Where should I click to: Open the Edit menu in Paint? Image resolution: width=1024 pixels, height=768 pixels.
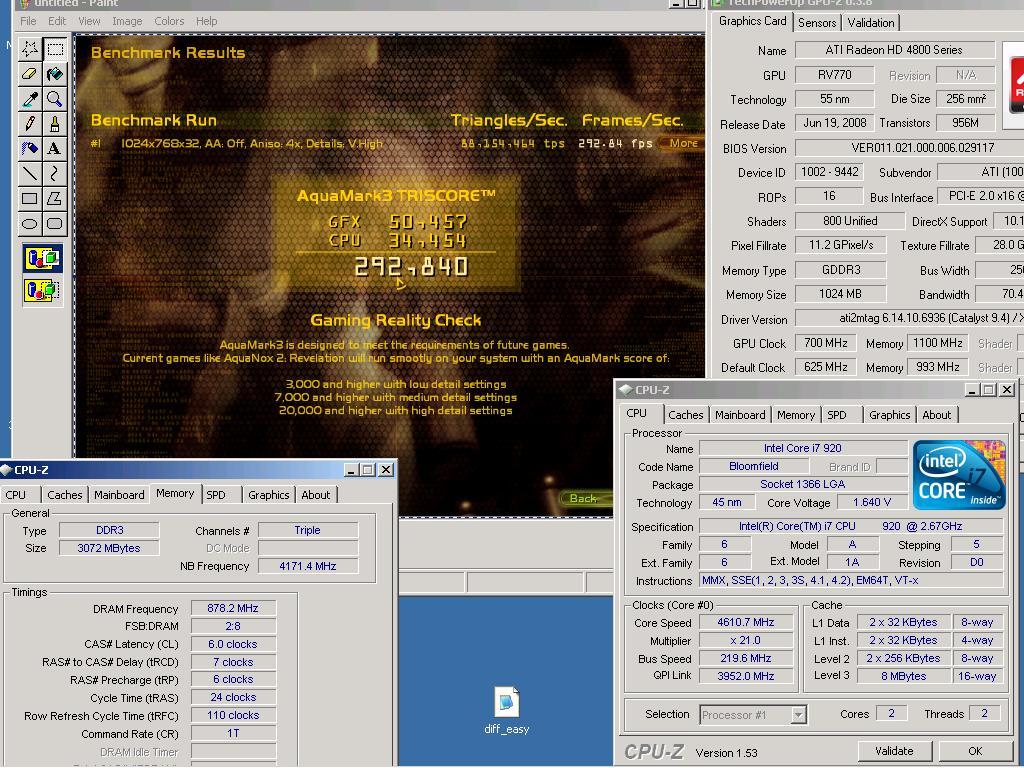point(57,21)
